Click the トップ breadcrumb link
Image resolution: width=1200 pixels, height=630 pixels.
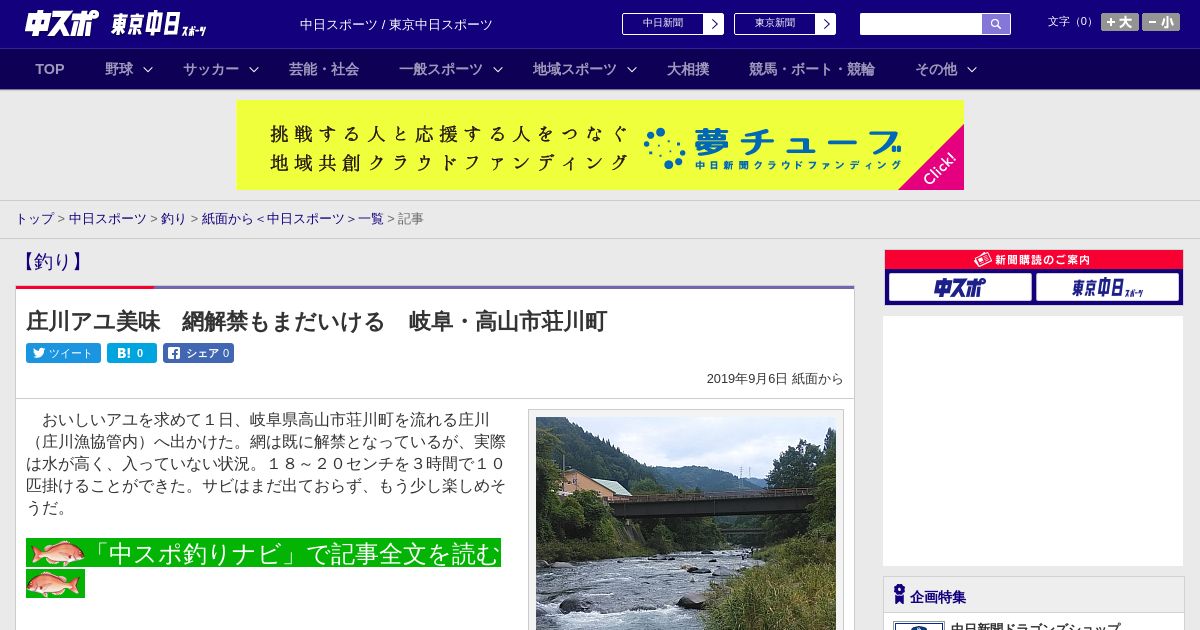click(34, 219)
